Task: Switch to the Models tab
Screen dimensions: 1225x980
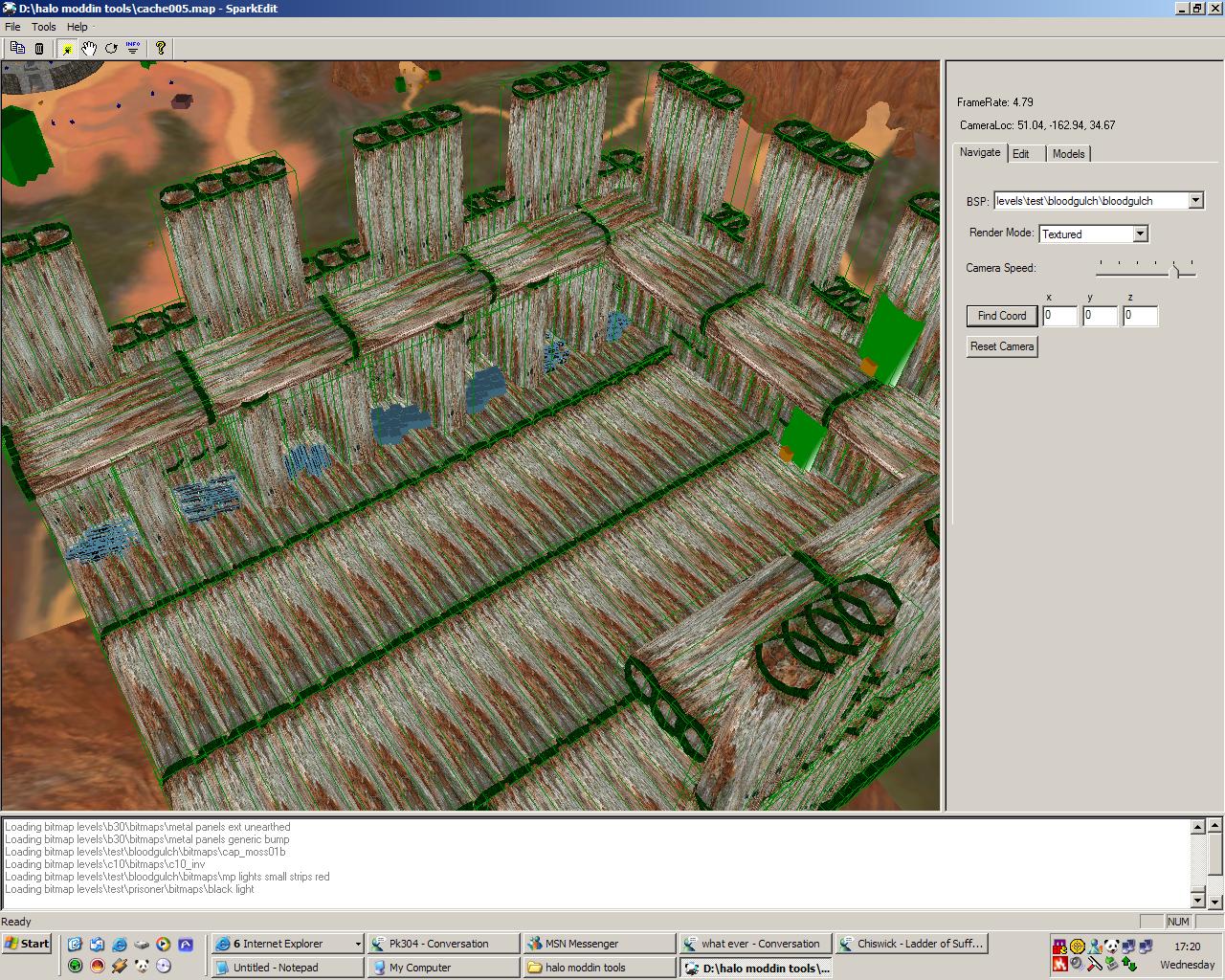Action: 1068,154
